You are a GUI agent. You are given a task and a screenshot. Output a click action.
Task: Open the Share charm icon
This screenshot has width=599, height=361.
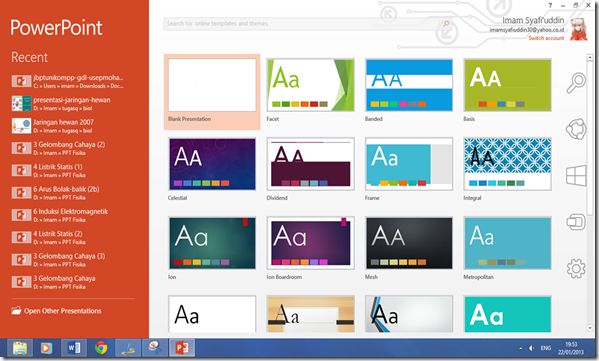(x=576, y=129)
